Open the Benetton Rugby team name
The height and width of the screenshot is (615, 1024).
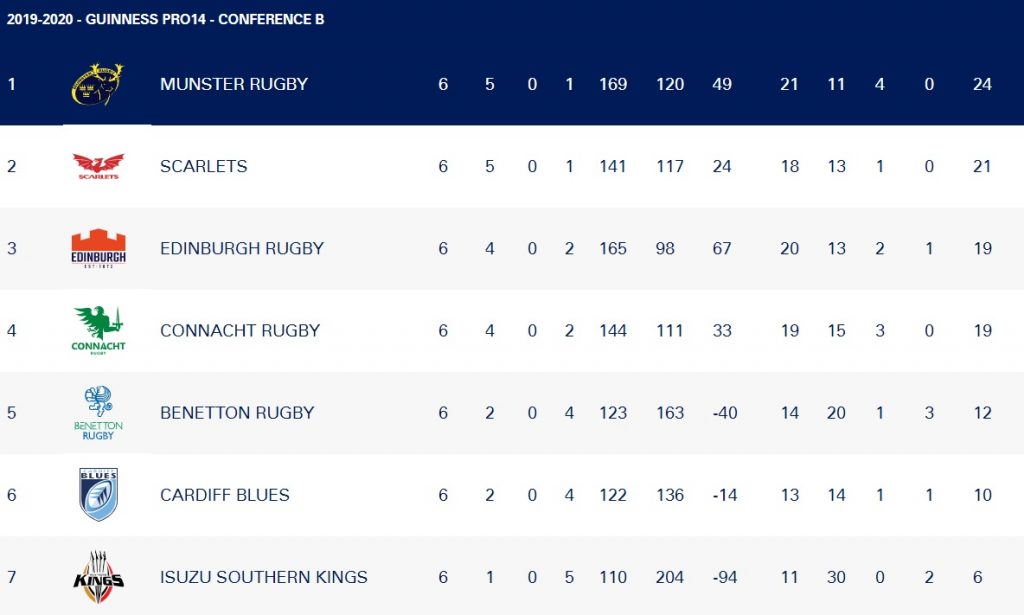click(x=237, y=412)
